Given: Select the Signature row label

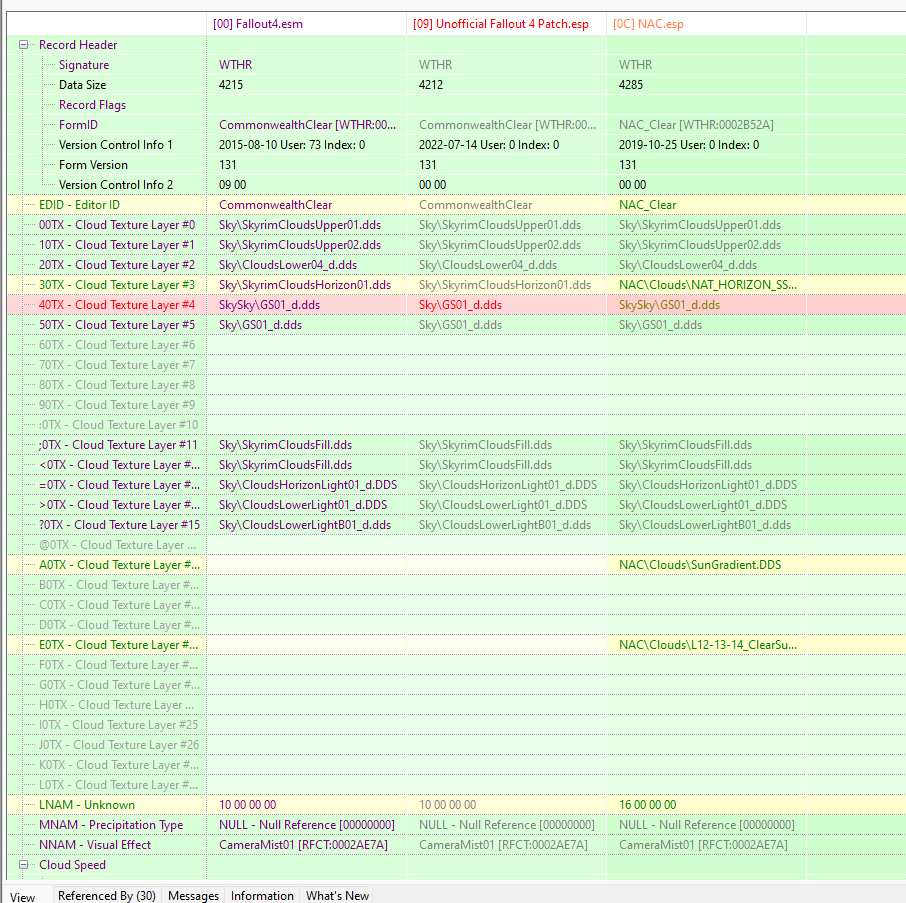Looking at the screenshot, I should coord(84,65).
